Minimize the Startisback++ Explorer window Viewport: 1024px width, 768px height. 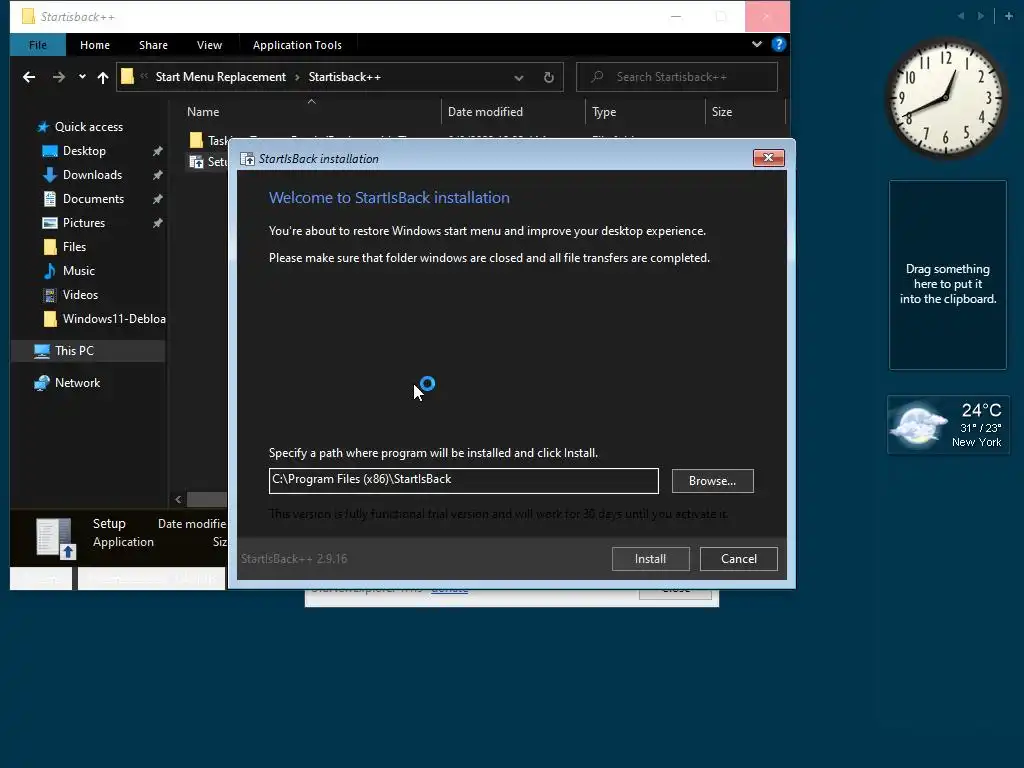(676, 16)
